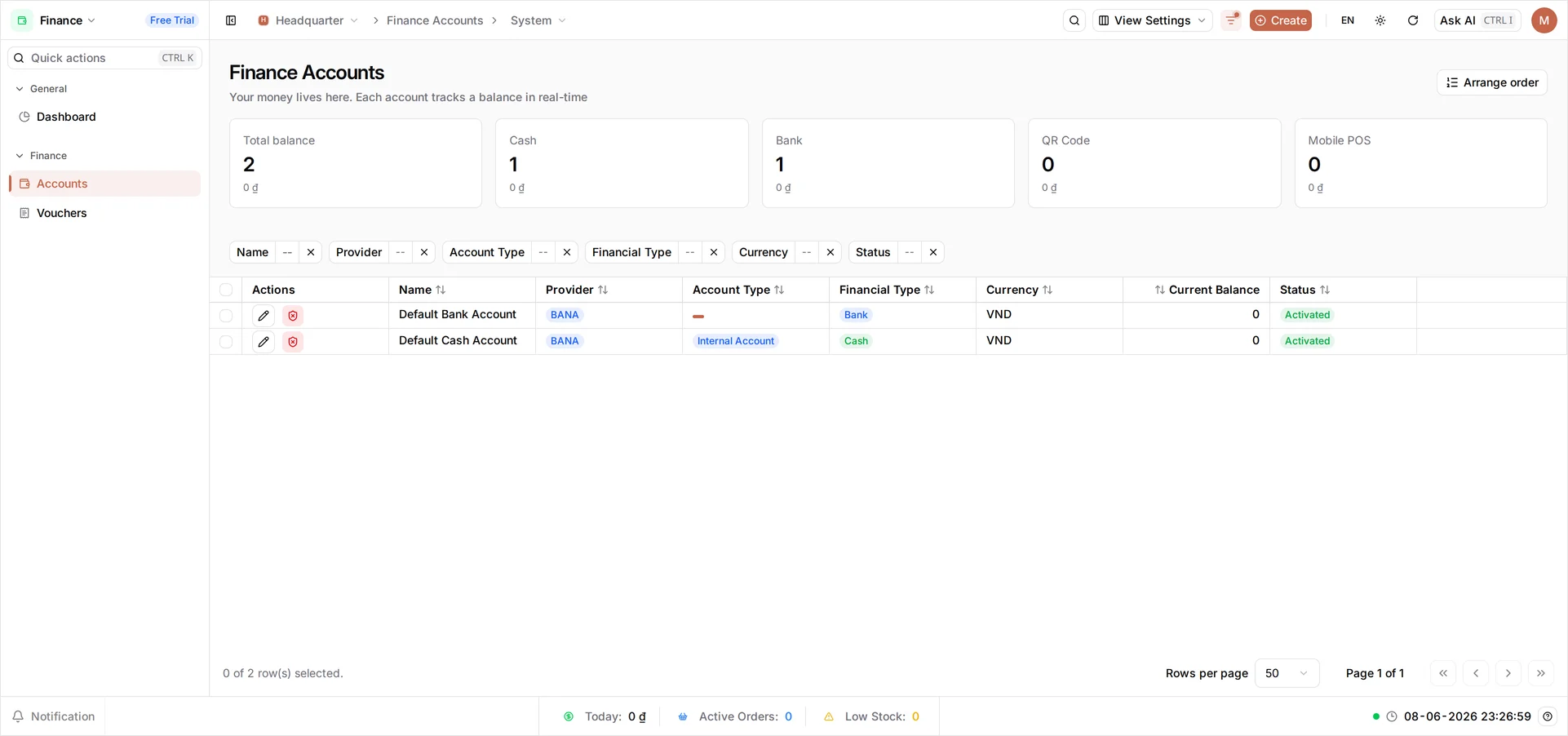Click Active Orders in the status bar

(x=735, y=716)
